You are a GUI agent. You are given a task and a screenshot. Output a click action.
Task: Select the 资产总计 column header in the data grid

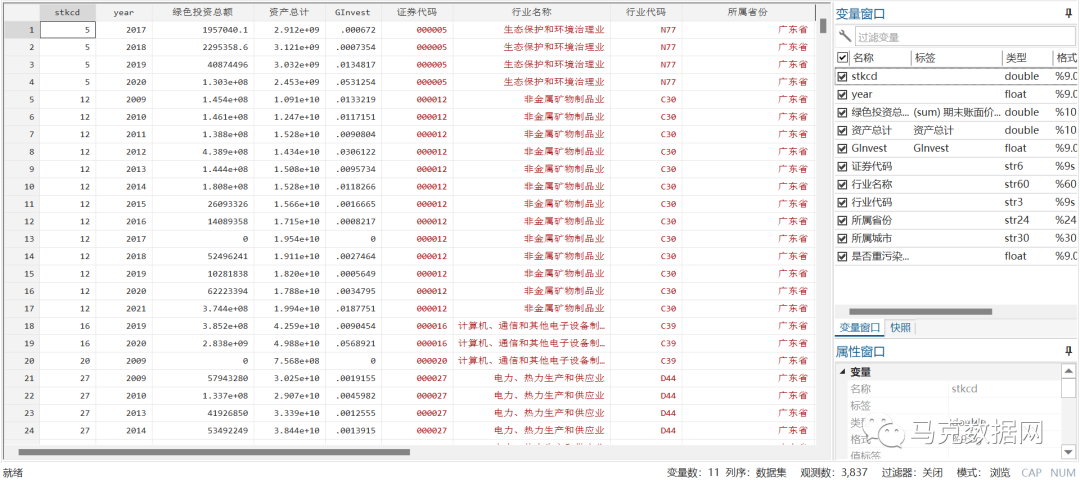click(x=289, y=12)
